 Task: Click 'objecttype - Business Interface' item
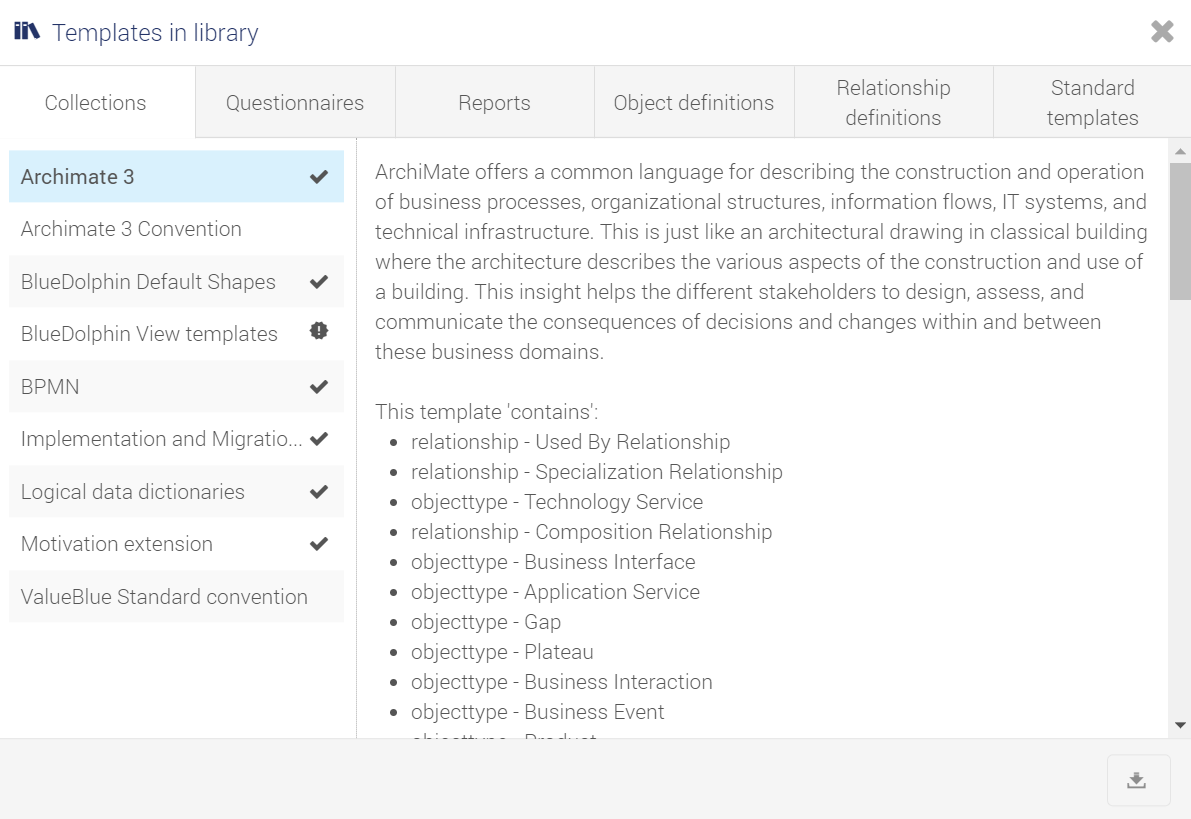(553, 562)
